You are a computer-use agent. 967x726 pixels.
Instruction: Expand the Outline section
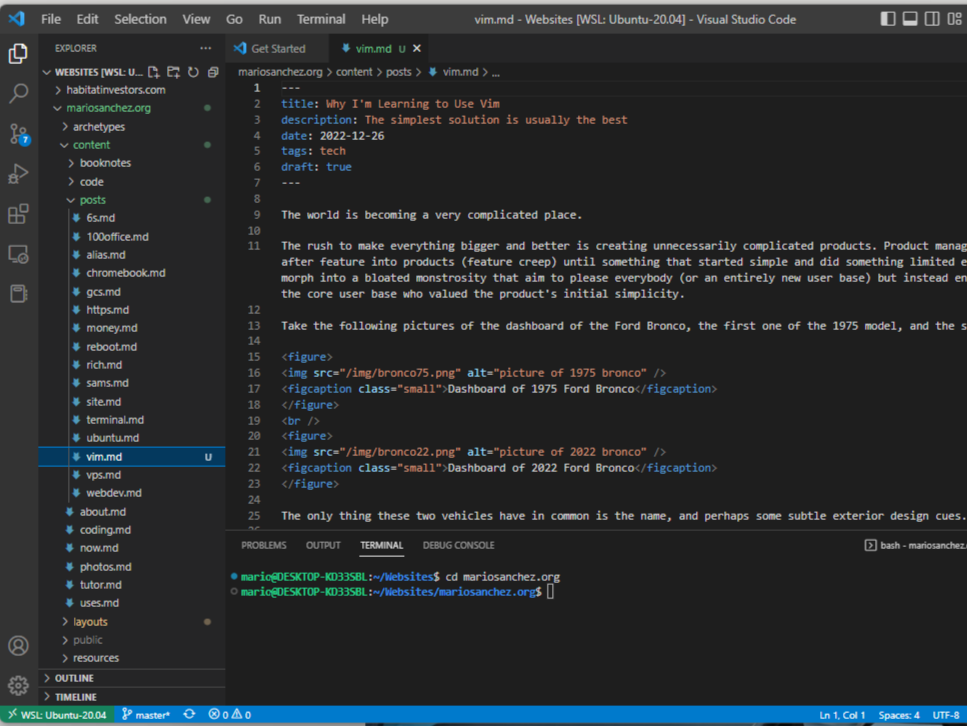pos(133,678)
